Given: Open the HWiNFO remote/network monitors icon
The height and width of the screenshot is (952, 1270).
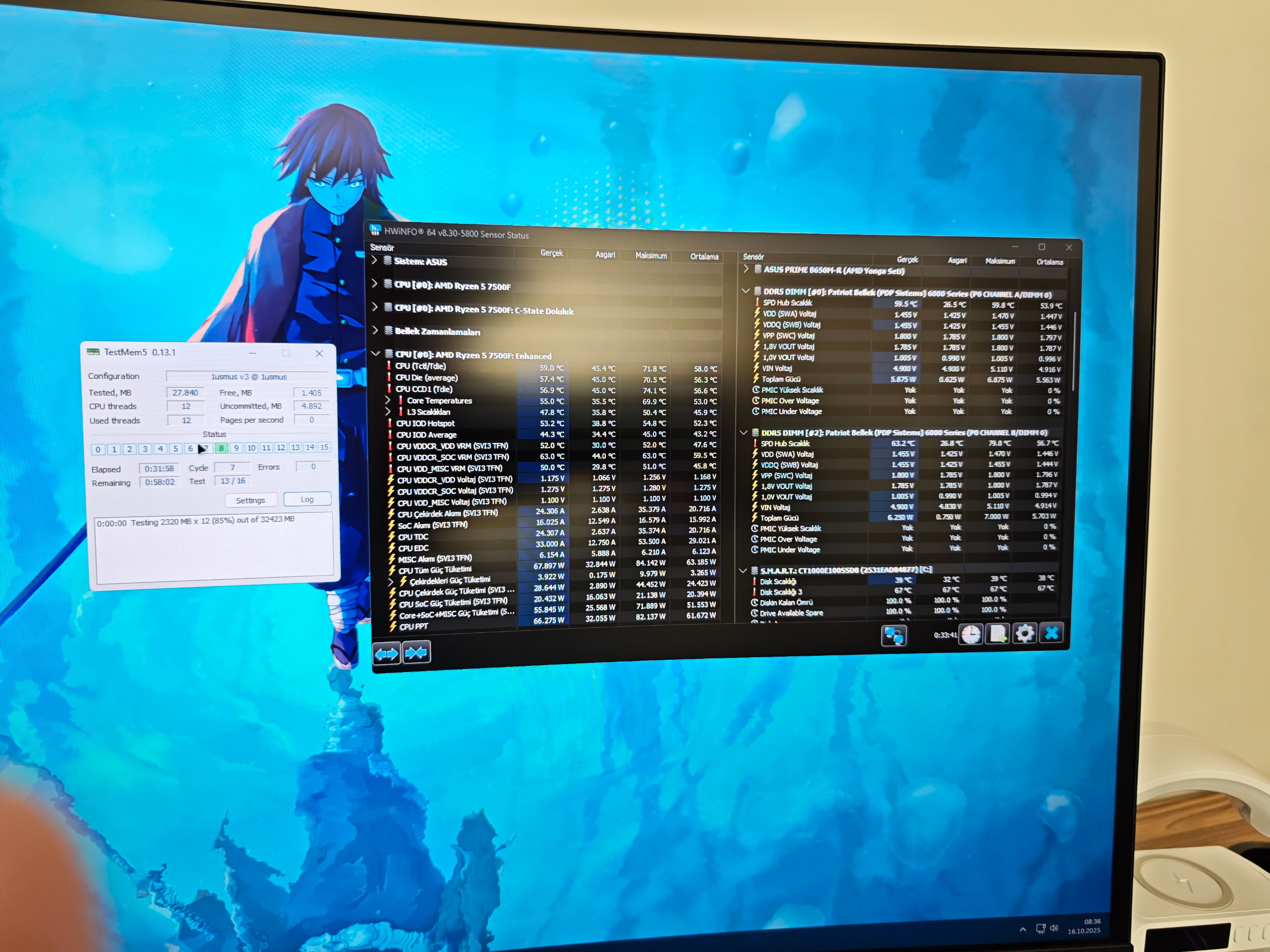Looking at the screenshot, I should tap(893, 635).
